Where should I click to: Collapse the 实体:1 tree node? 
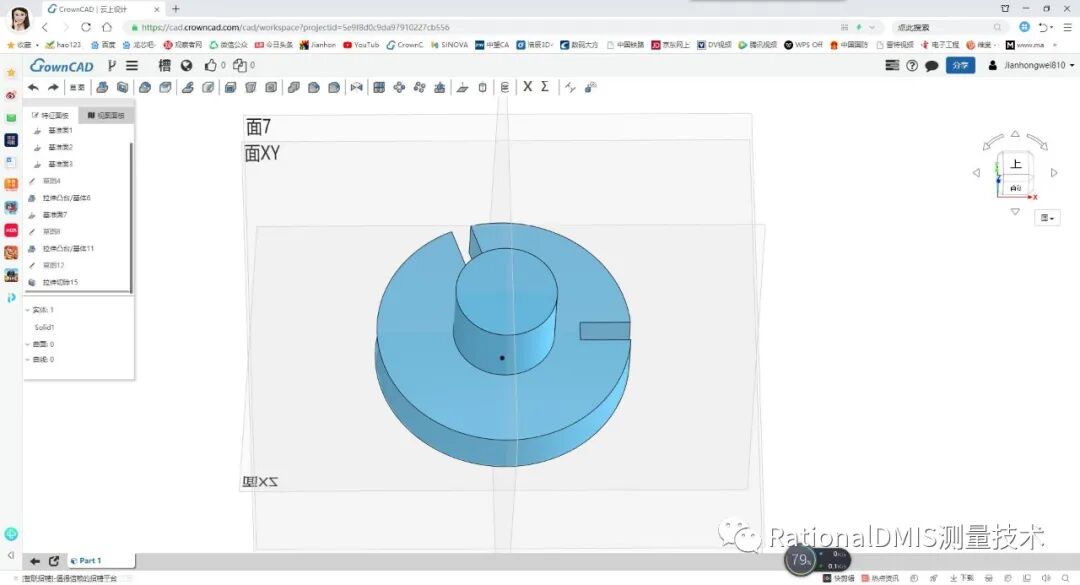pos(28,312)
